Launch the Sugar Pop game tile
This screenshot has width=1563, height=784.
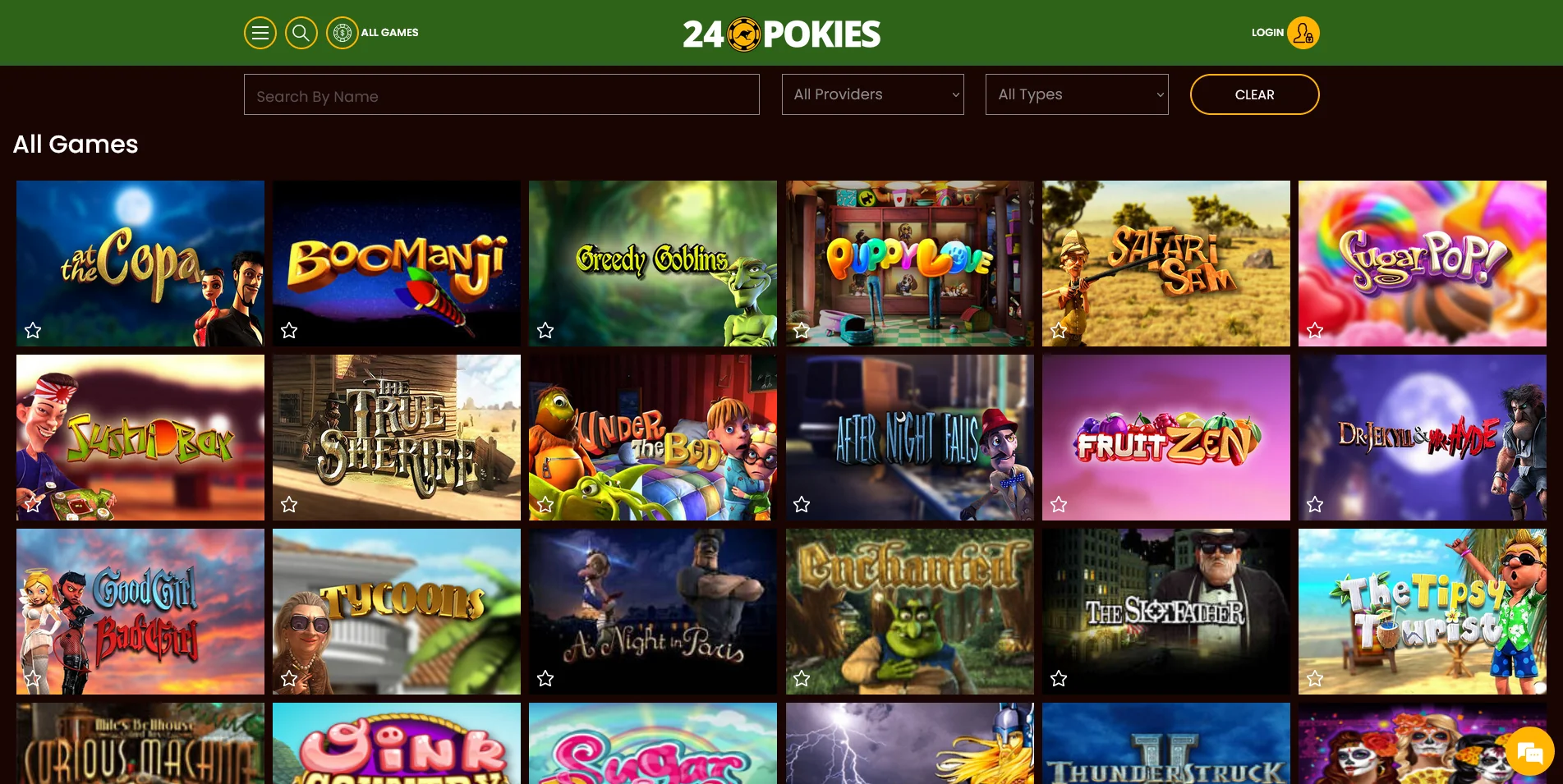tap(1423, 264)
